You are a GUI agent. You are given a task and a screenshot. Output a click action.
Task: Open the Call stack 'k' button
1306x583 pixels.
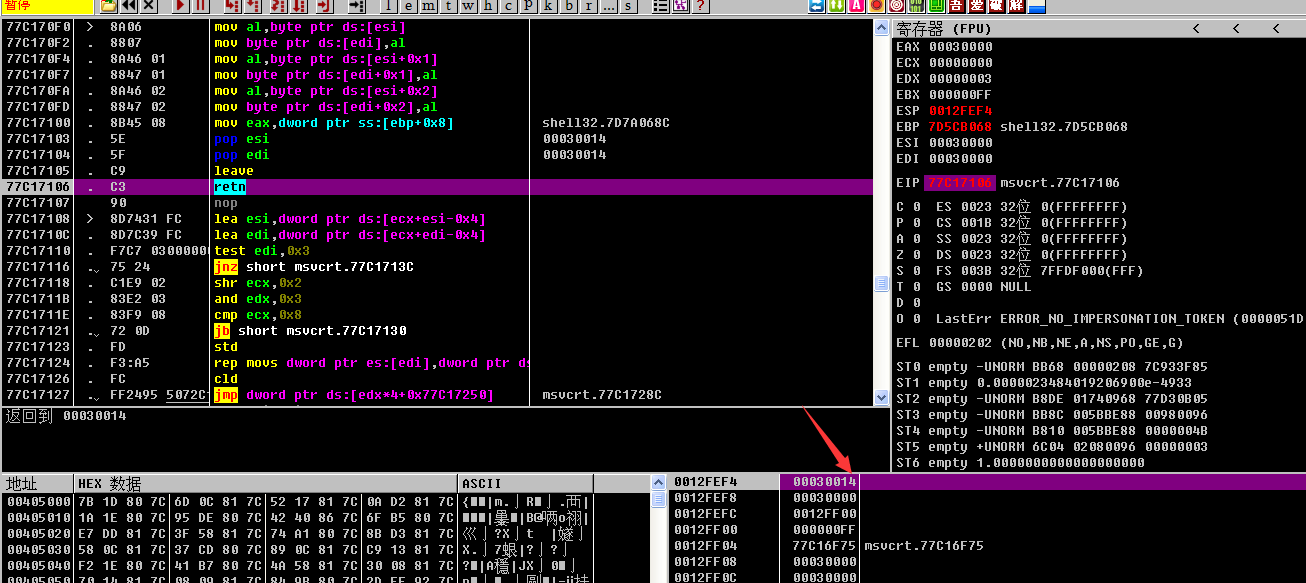coord(547,6)
